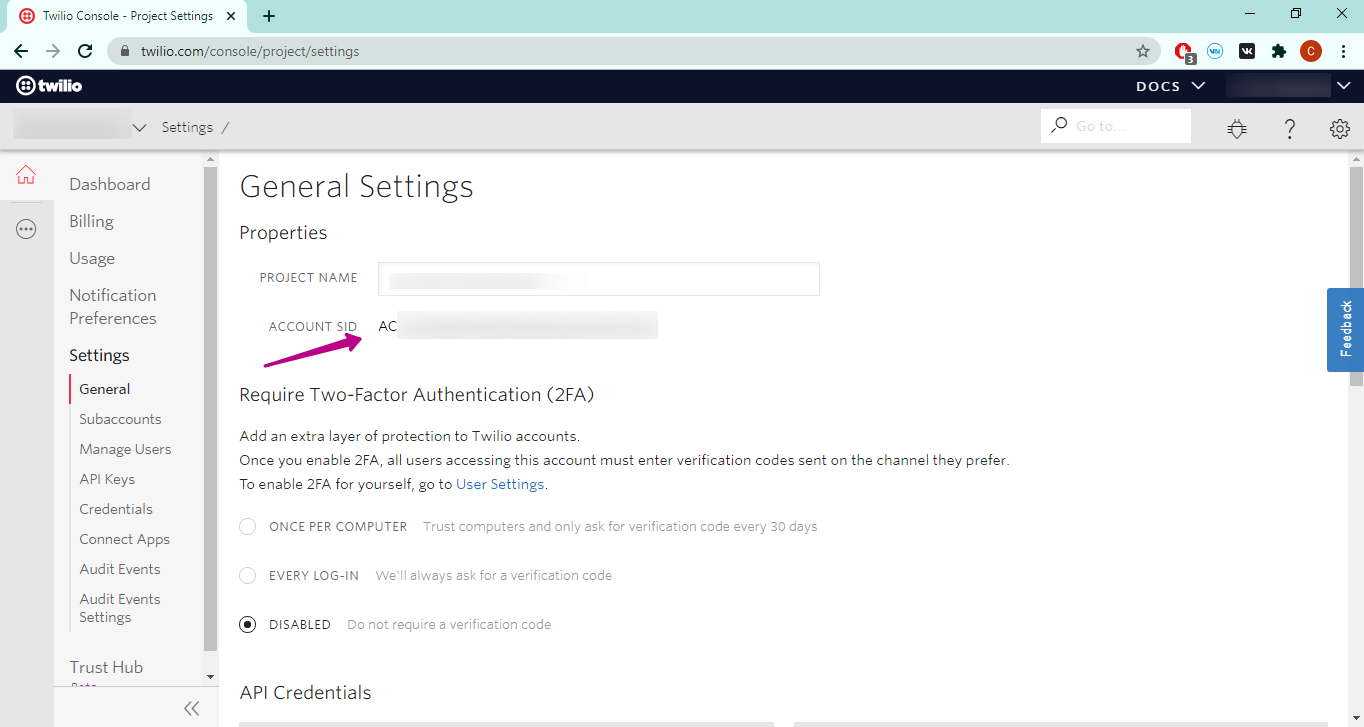Open the help question mark icon

pos(1290,128)
